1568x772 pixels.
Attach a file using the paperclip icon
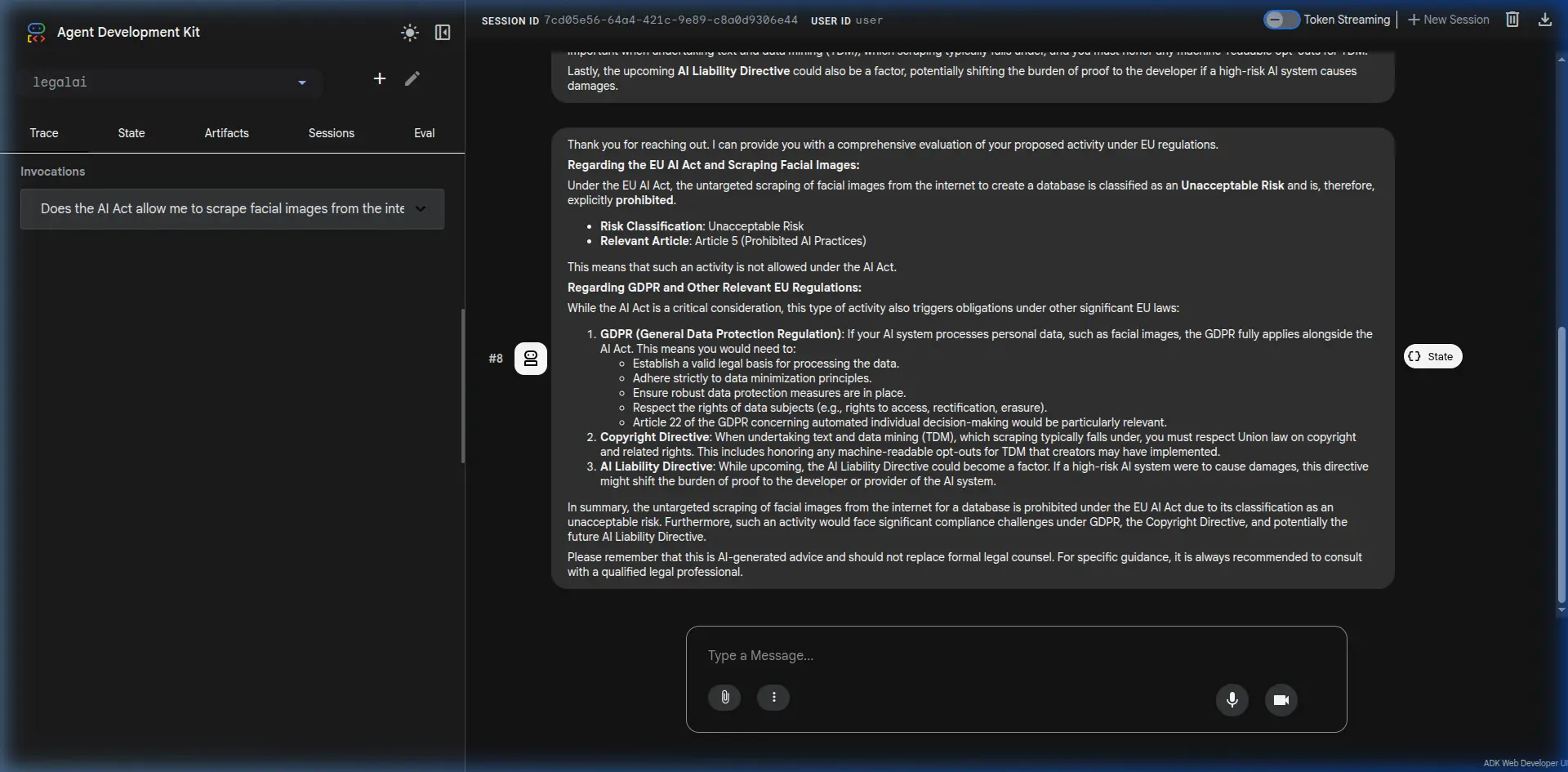[x=724, y=698]
